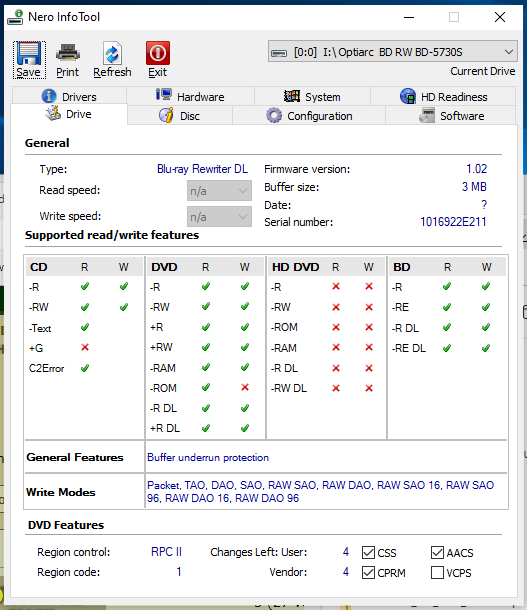Click the green check for CD-RW write

click(124, 307)
